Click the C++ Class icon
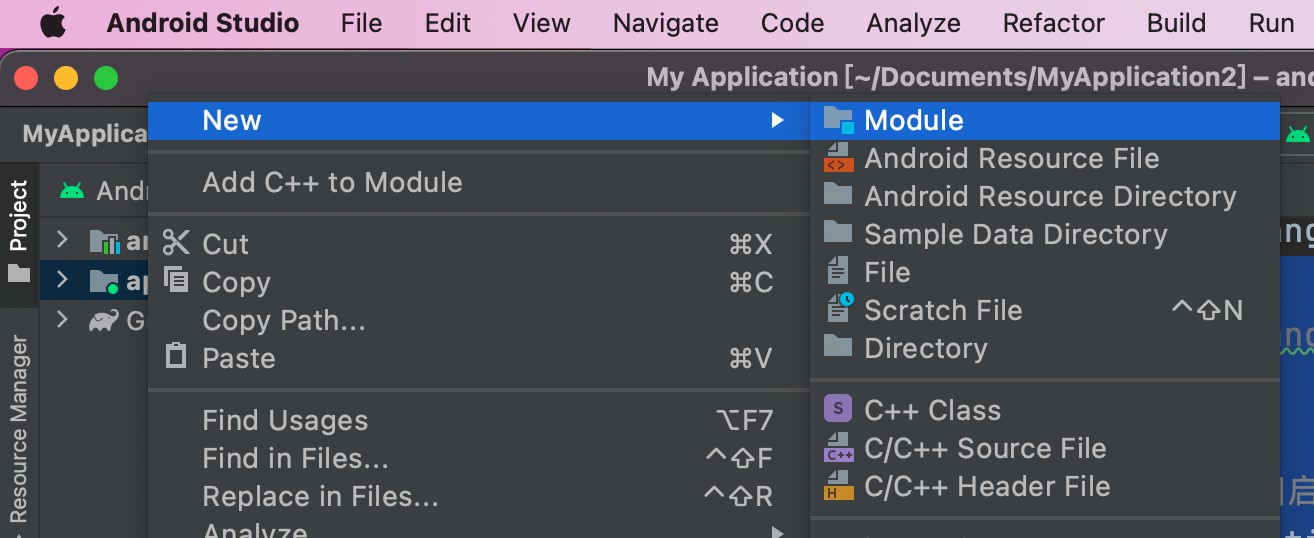The height and width of the screenshot is (538, 1314). coord(838,410)
